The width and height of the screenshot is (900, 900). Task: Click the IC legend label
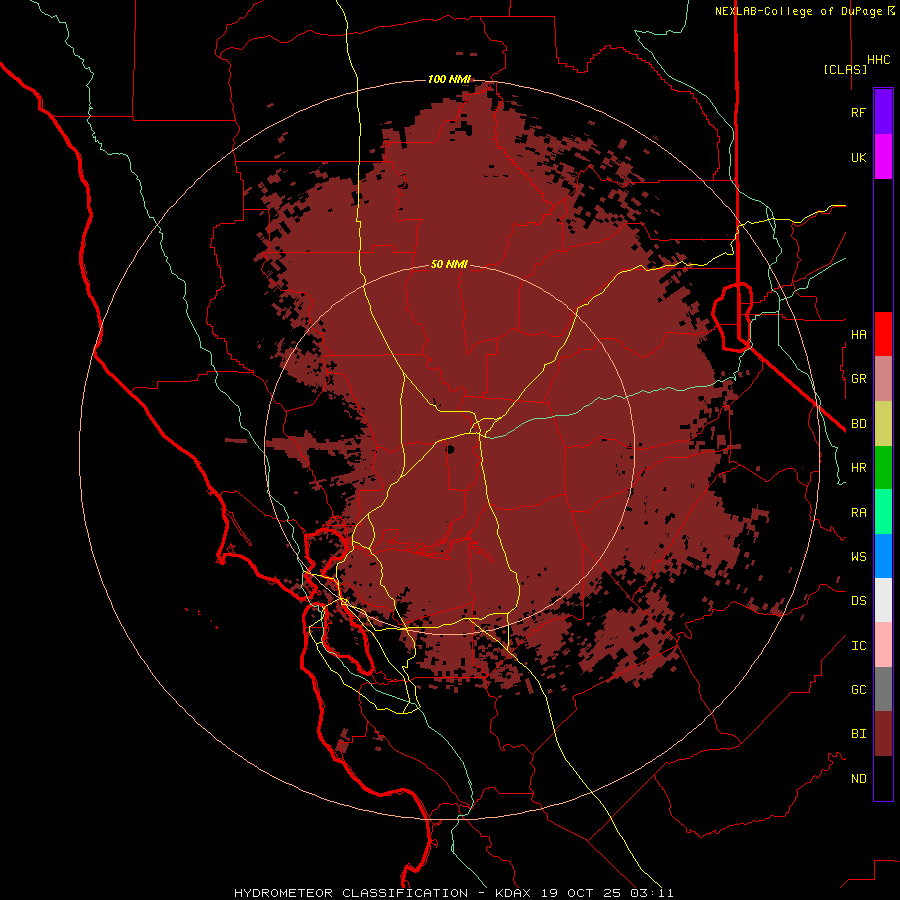pos(858,646)
